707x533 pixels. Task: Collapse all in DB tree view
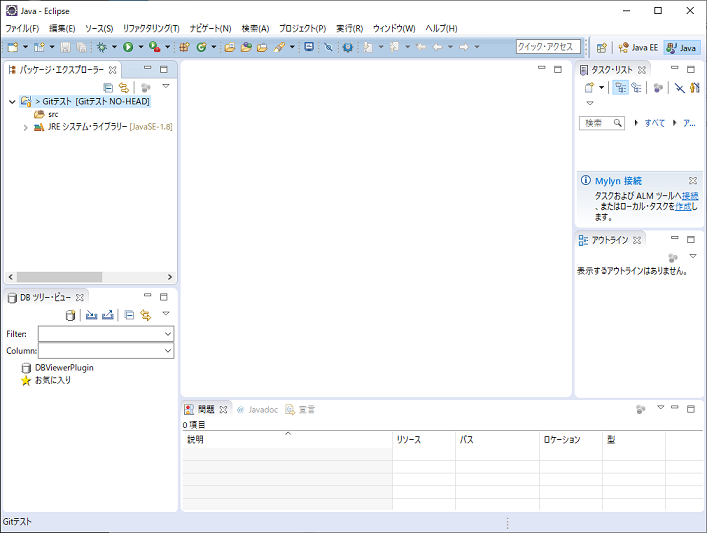tap(129, 315)
